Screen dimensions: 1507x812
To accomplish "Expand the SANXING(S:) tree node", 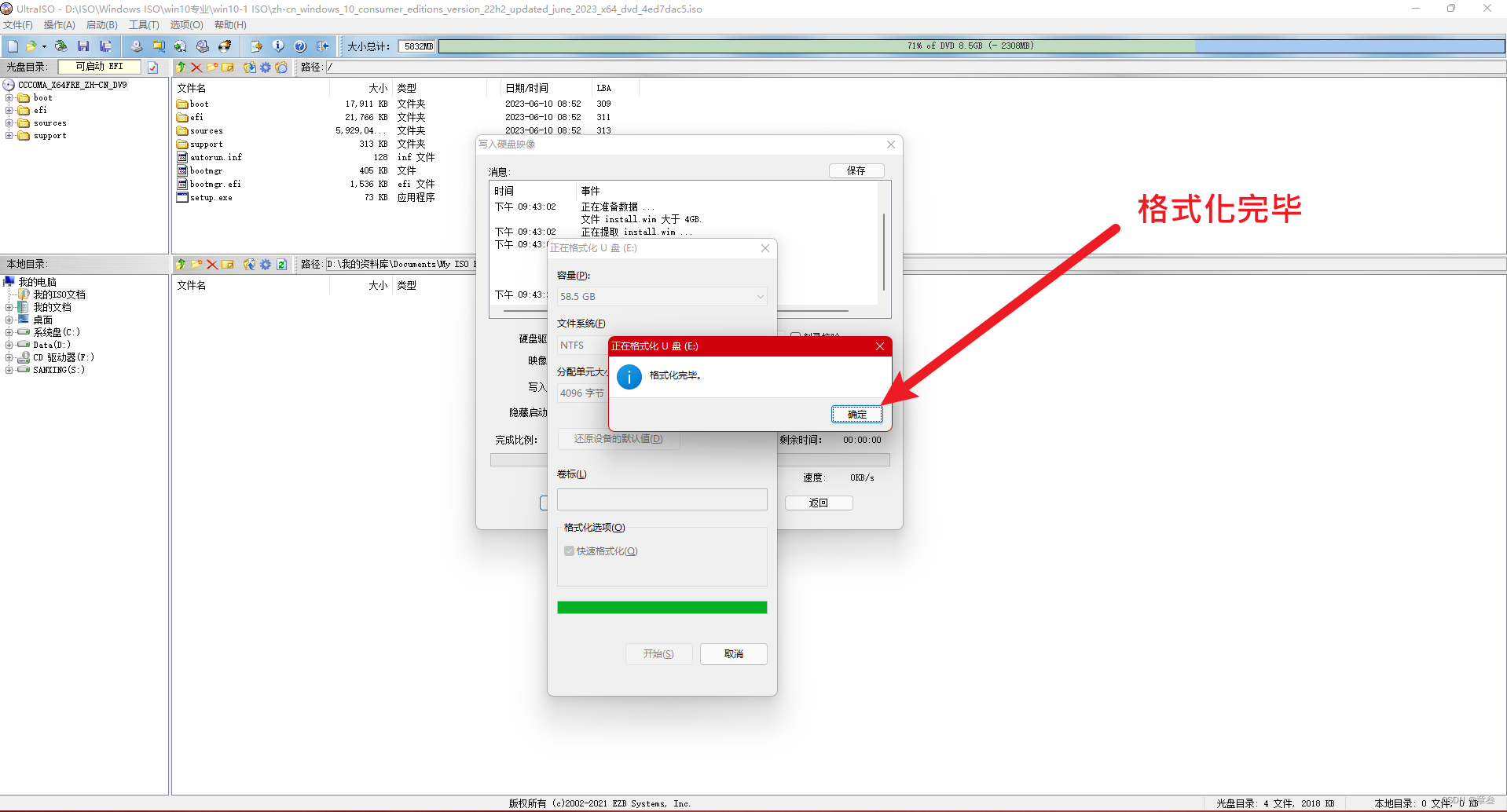I will [9, 370].
